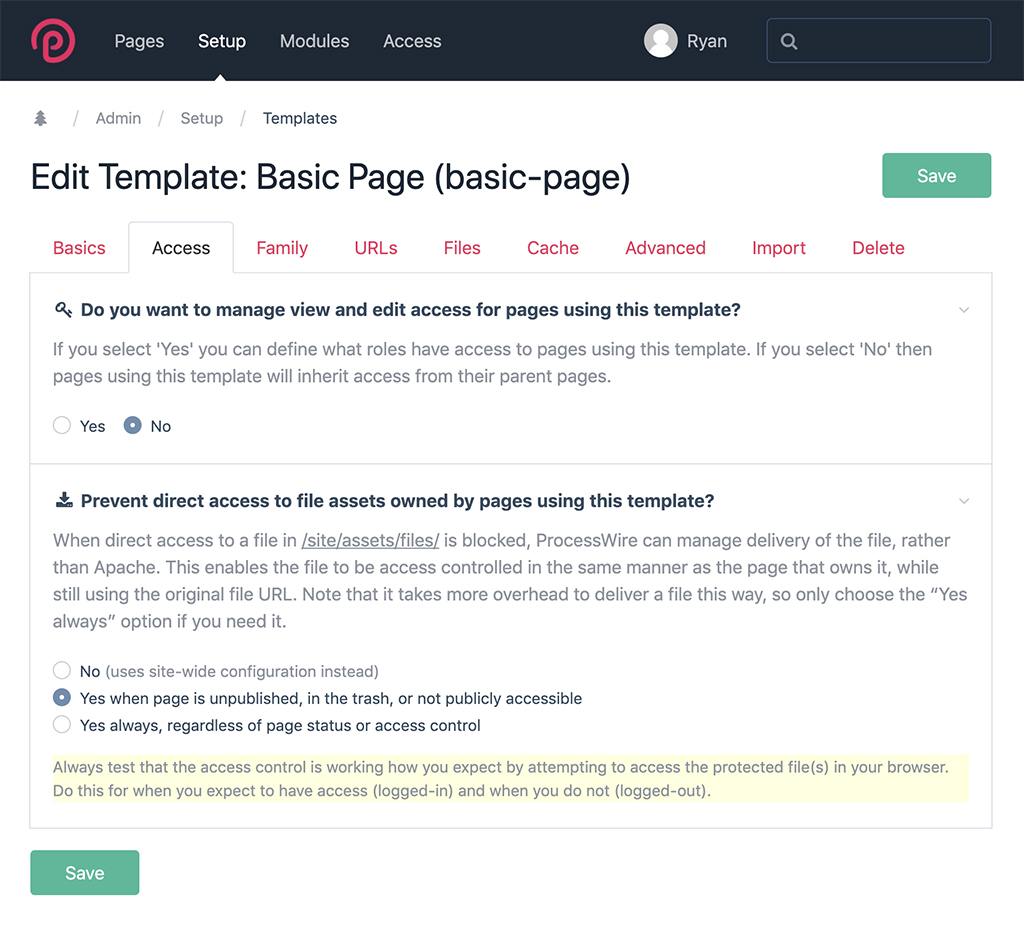Switch to the Advanced tab
The height and width of the screenshot is (930, 1024).
pyautogui.click(x=665, y=248)
